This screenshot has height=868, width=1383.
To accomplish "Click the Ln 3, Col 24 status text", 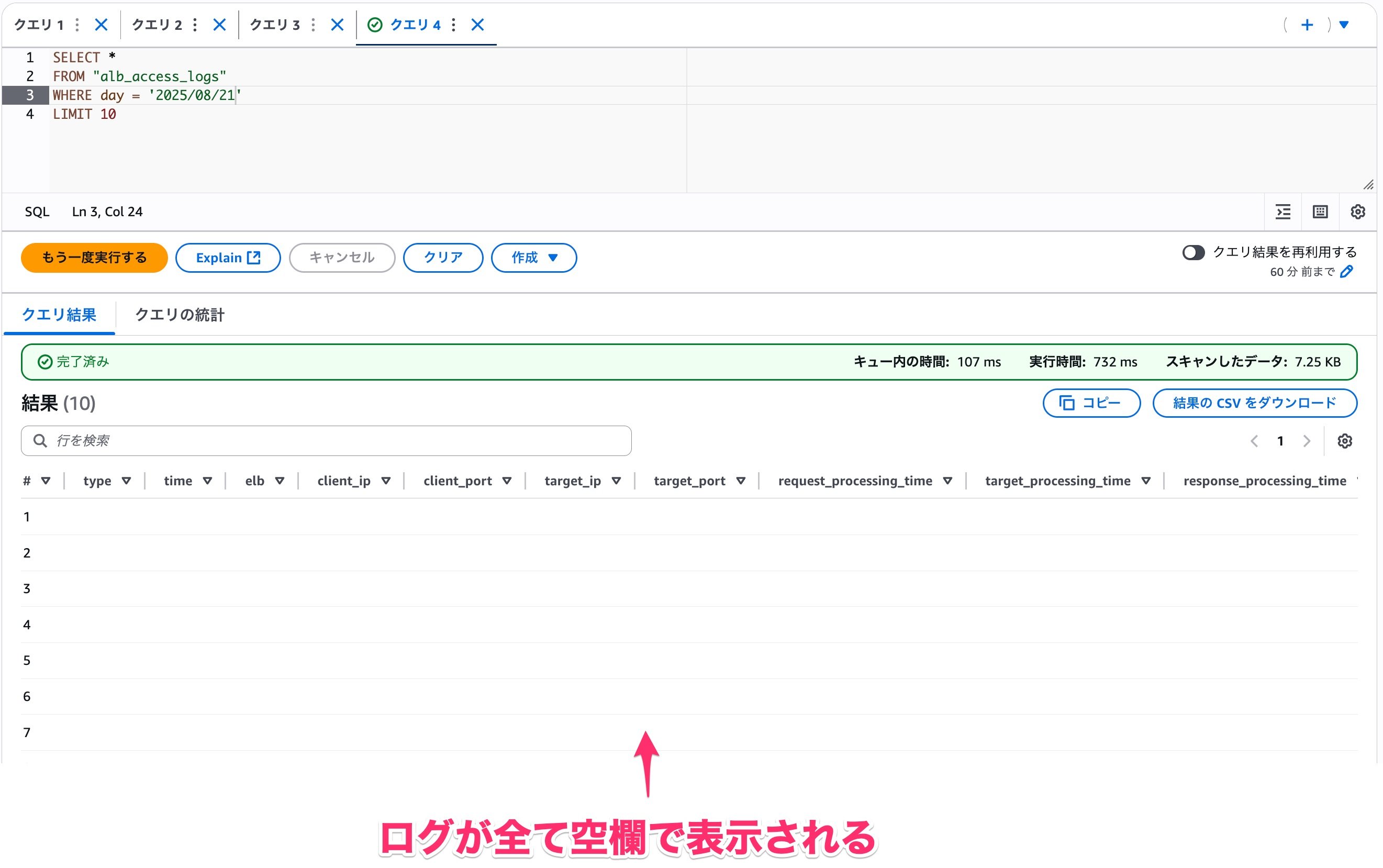I will pos(107,212).
